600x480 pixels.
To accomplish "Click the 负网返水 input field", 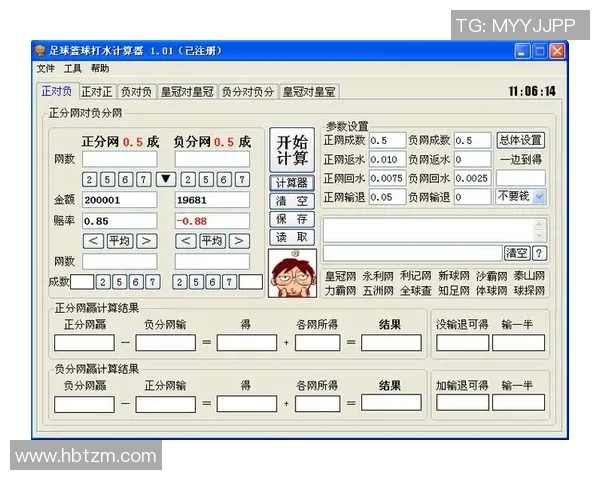I will click(x=473, y=159).
